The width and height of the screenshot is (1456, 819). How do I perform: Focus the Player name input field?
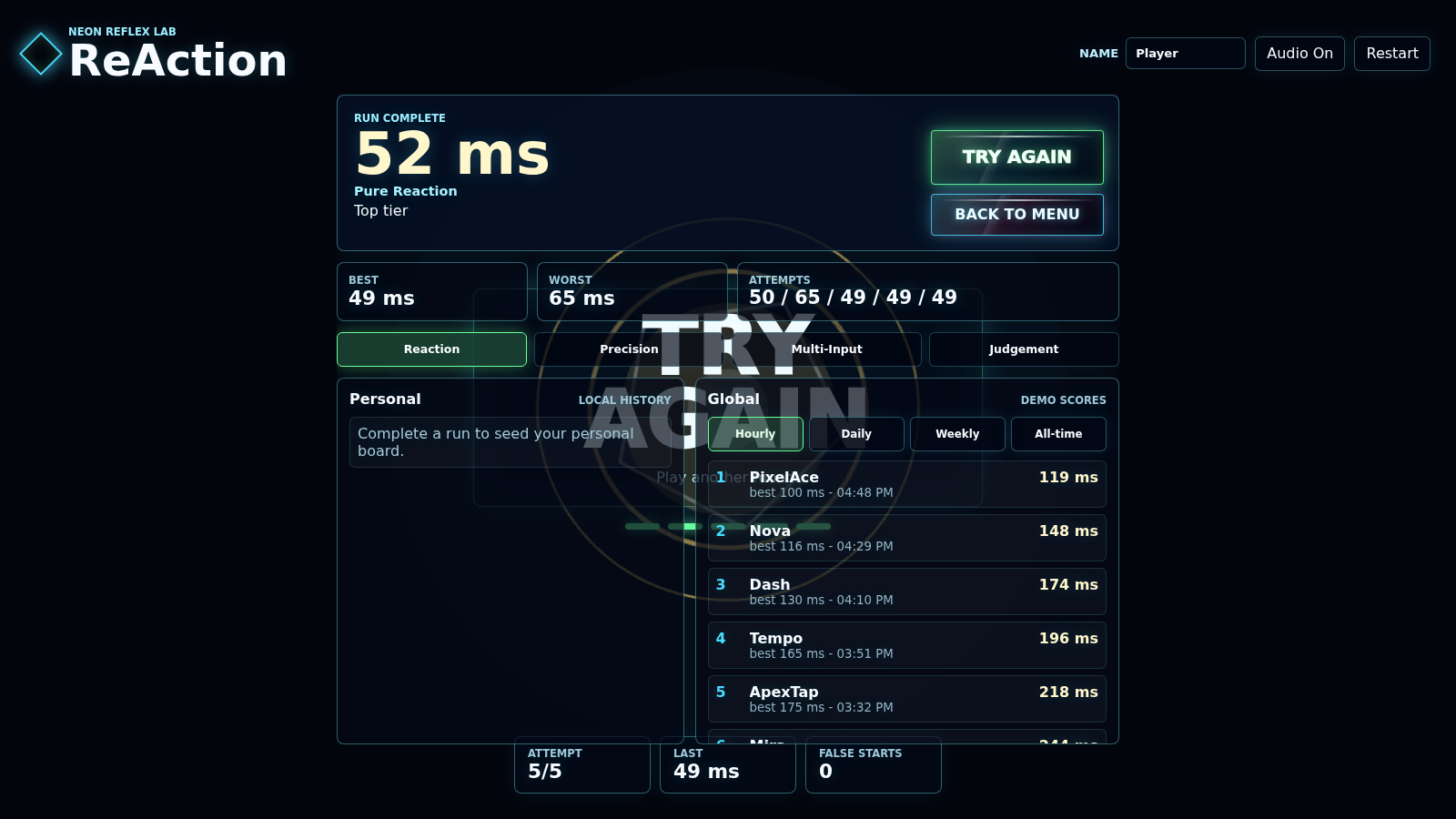point(1185,54)
